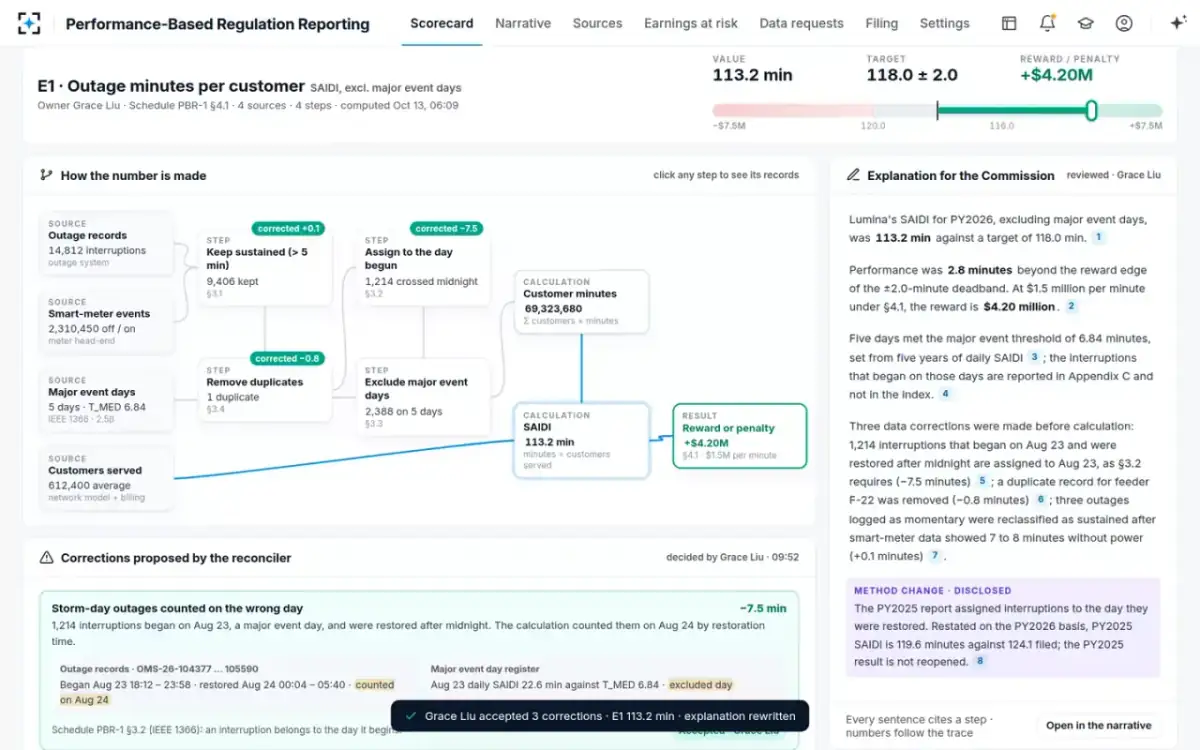Click Open in the narrative button
This screenshot has width=1200, height=750.
1097,725
